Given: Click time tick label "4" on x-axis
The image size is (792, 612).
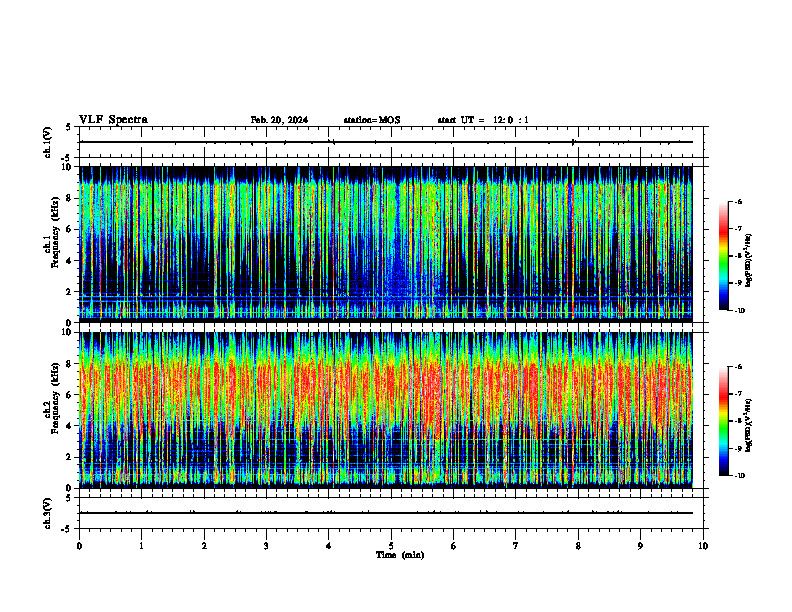Looking at the screenshot, I should (329, 546).
